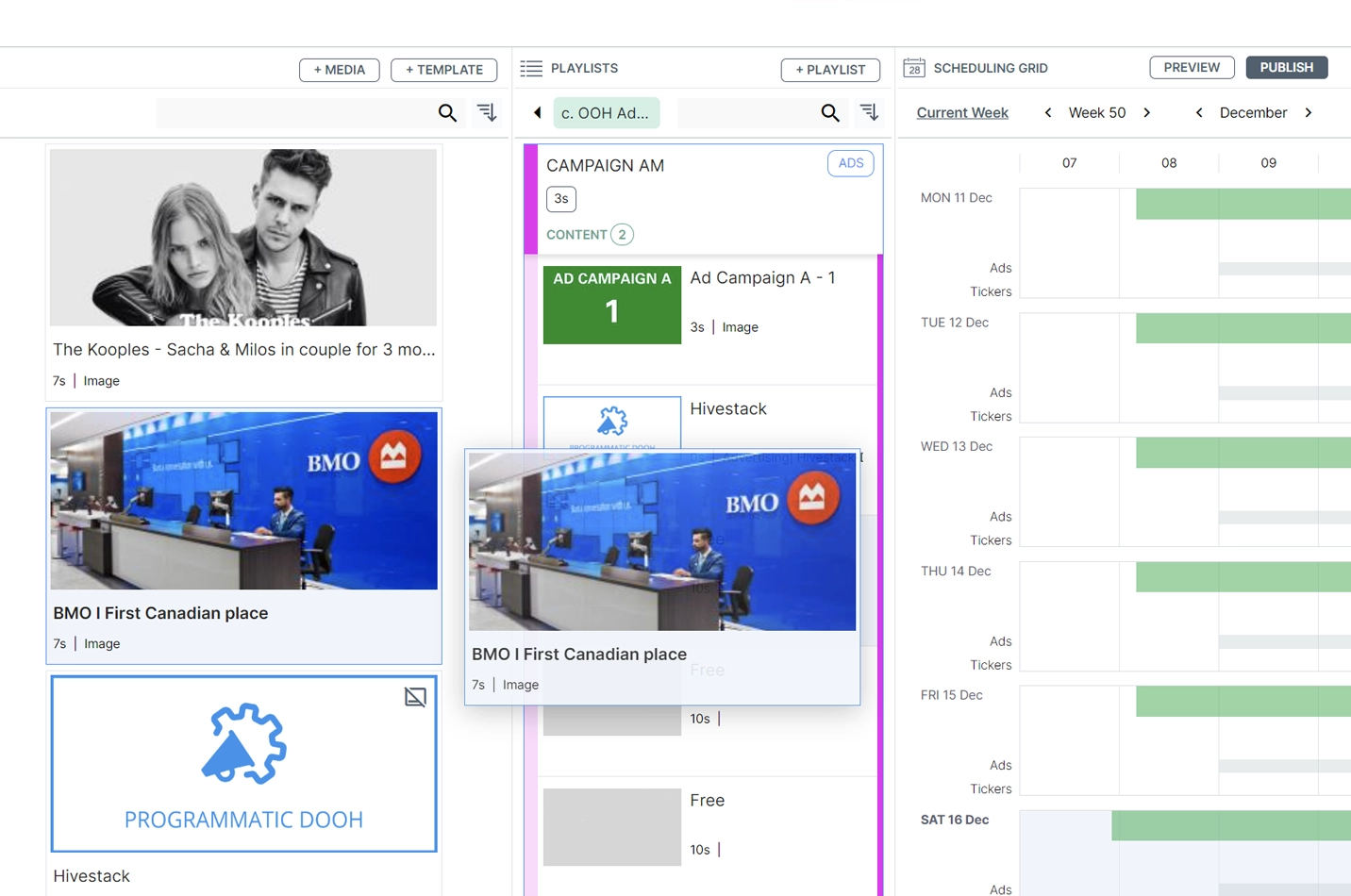This screenshot has height=896, width=1351.
Task: Click the playlist search magnifier icon
Action: [x=830, y=113]
